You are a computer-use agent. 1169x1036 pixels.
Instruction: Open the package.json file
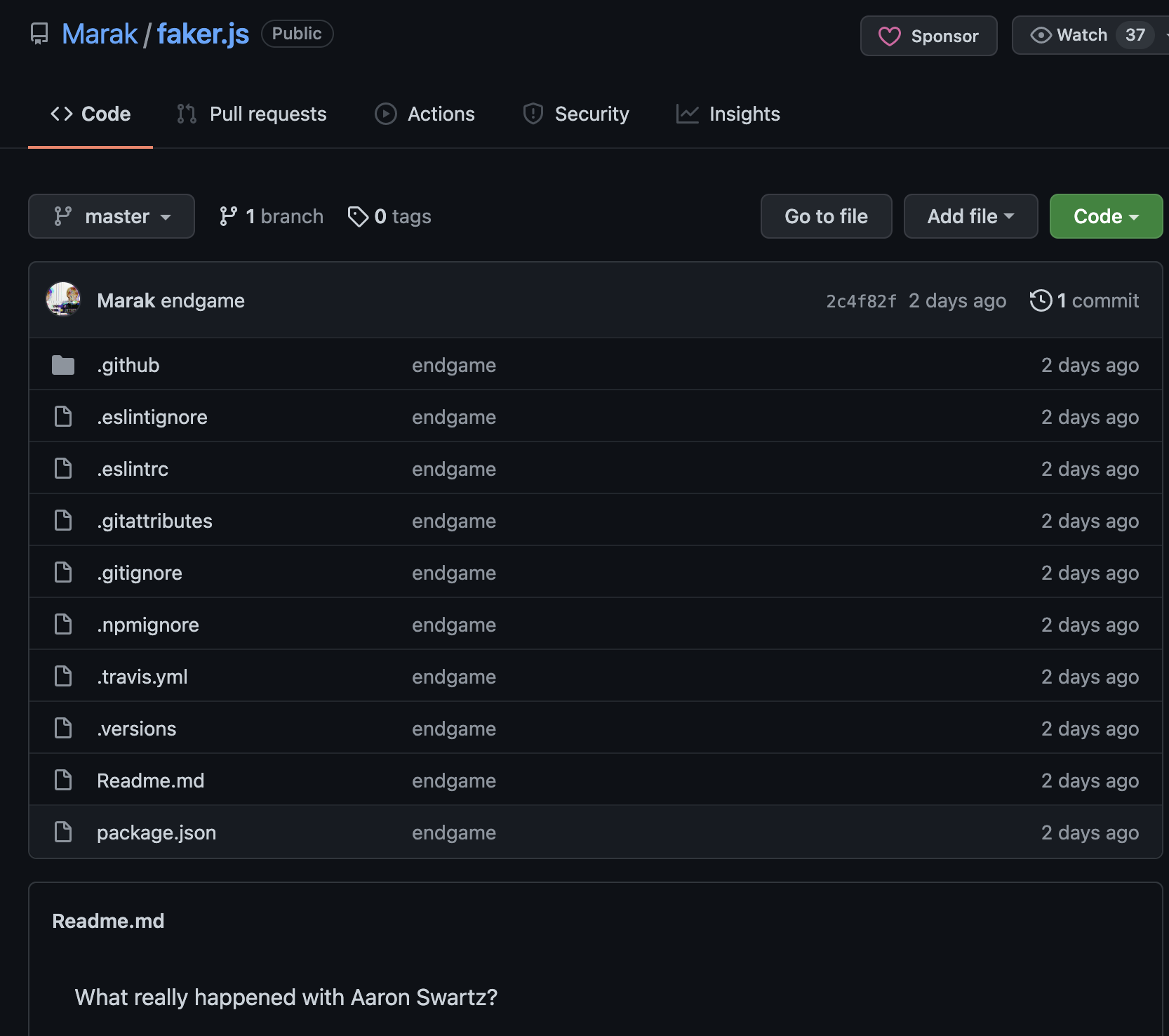pos(156,832)
